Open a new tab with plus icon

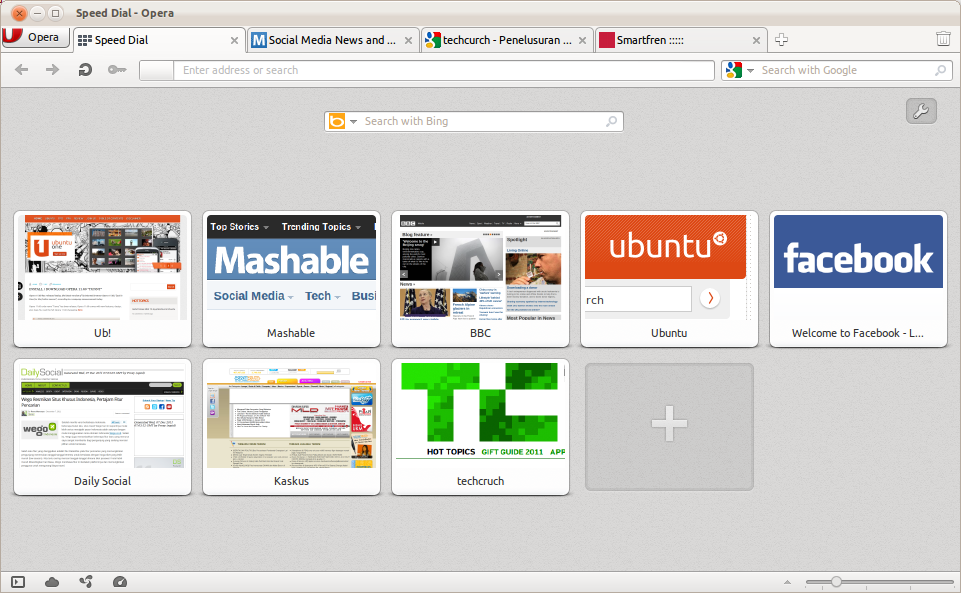(781, 40)
